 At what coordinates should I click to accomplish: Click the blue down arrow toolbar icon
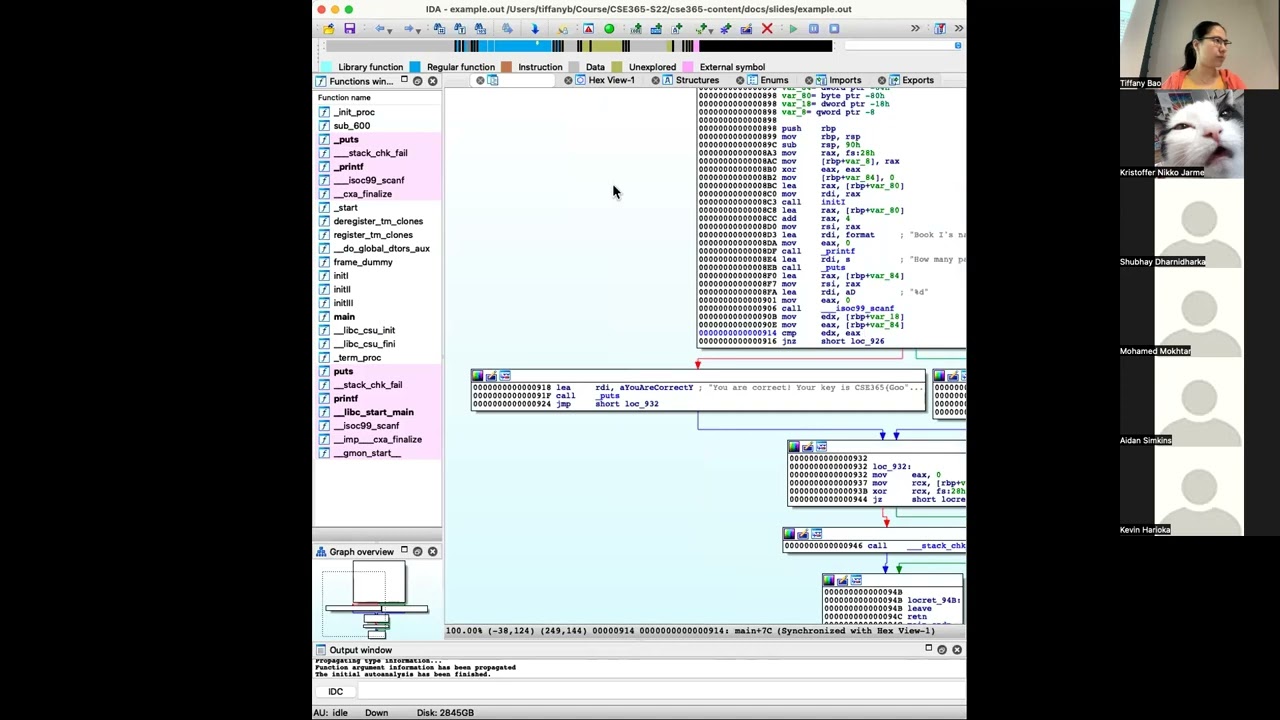[x=534, y=29]
